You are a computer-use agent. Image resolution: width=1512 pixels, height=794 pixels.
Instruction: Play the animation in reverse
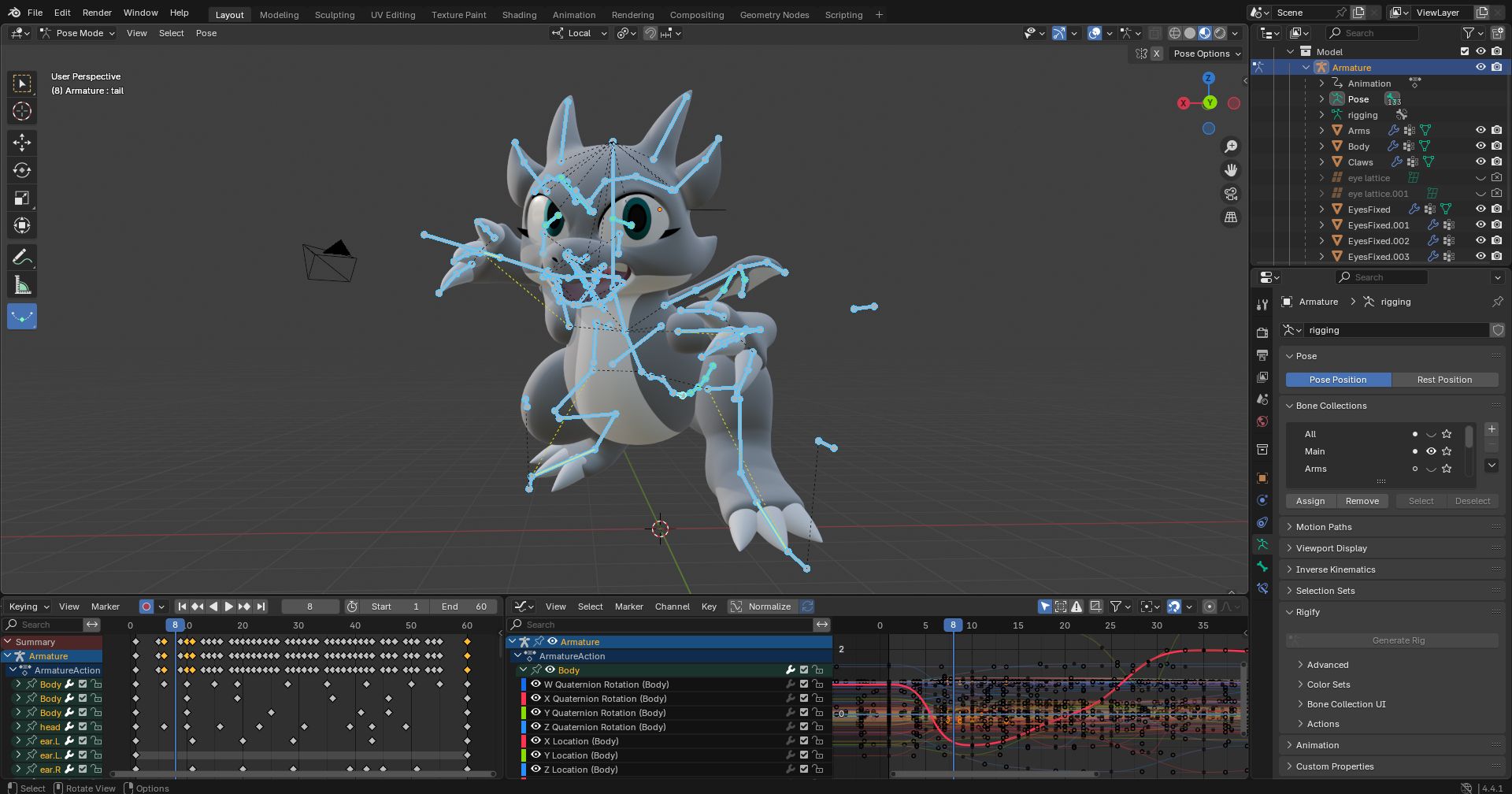[x=213, y=607]
